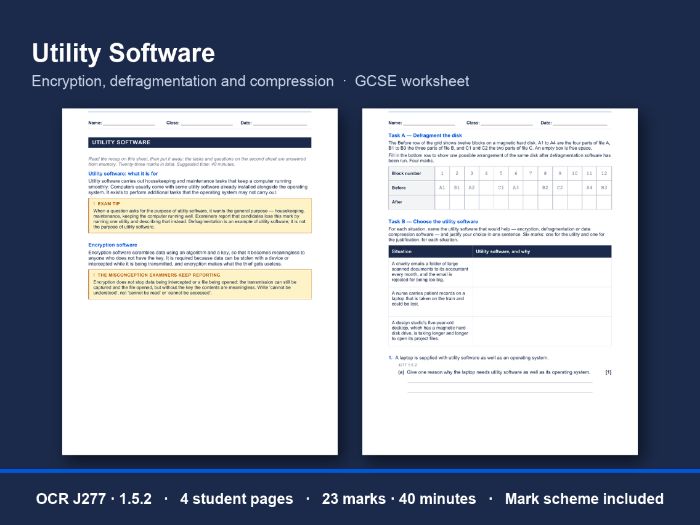Open the second worksheet page with Task A

tap(500, 282)
